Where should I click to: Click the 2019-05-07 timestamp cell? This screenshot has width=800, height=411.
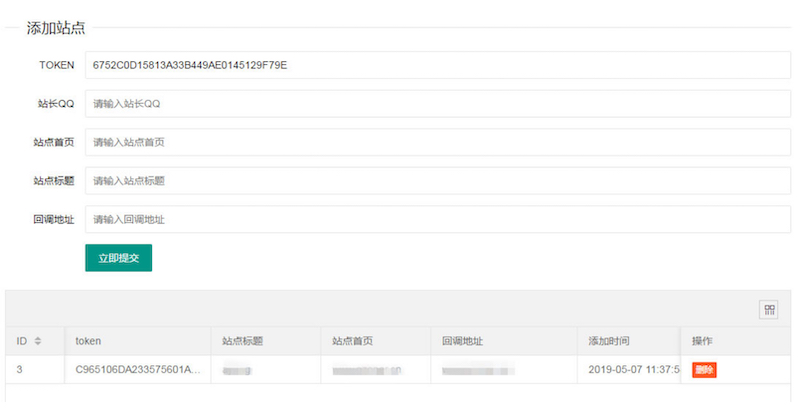[x=632, y=370]
